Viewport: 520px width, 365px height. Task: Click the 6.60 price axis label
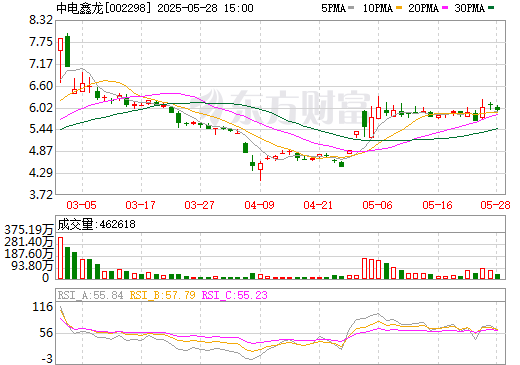pyautogui.click(x=41, y=86)
